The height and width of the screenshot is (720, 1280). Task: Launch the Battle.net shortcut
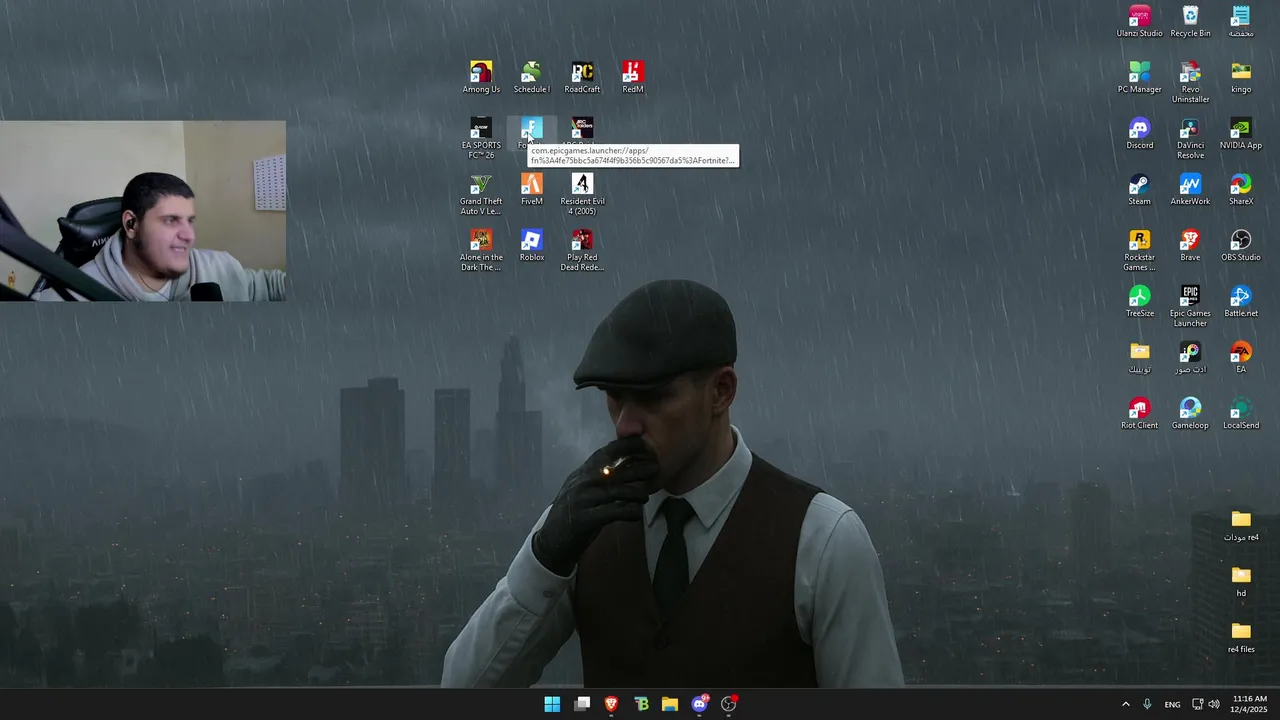click(x=1241, y=301)
